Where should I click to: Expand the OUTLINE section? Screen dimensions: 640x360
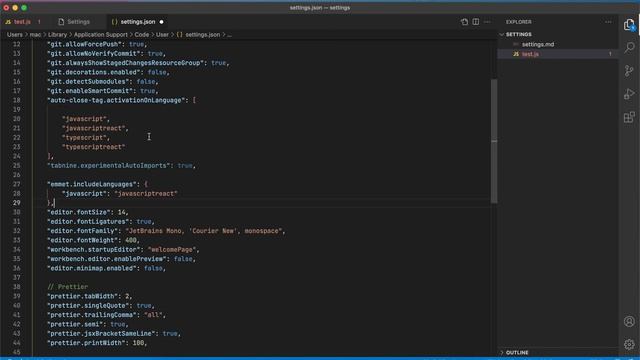click(517, 352)
